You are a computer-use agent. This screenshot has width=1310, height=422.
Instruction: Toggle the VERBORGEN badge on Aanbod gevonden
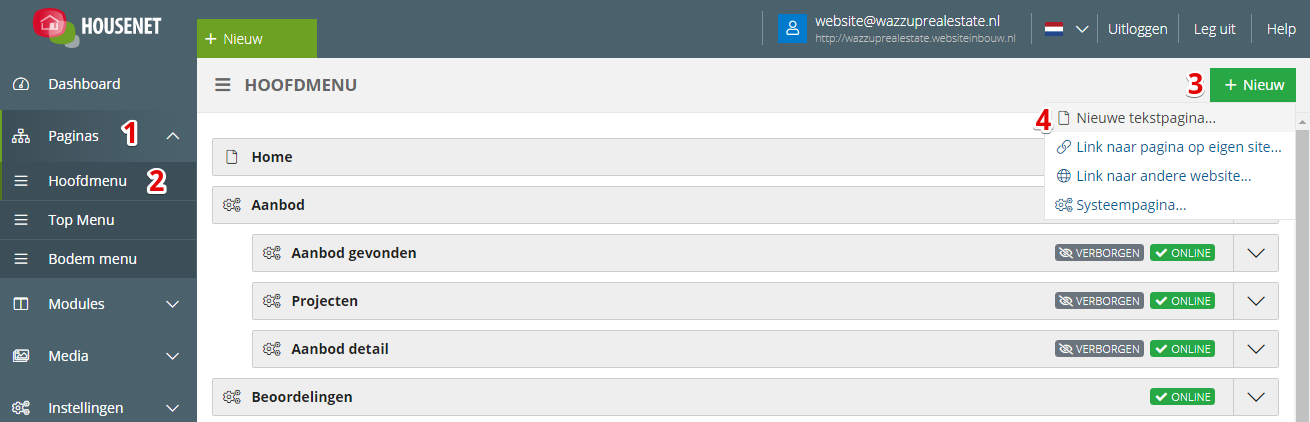pos(1099,253)
